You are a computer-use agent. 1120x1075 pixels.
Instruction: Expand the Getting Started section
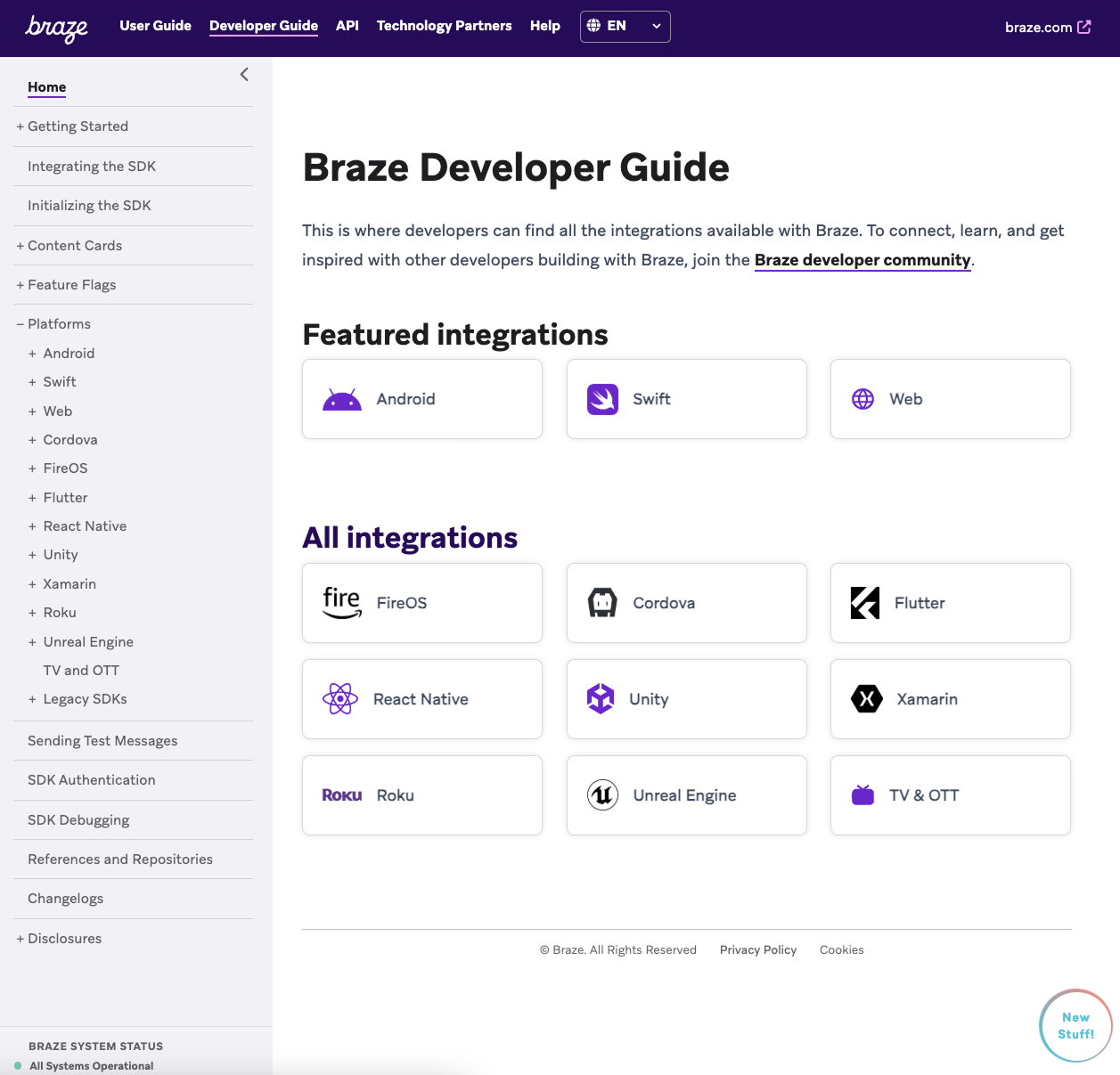coord(20,126)
